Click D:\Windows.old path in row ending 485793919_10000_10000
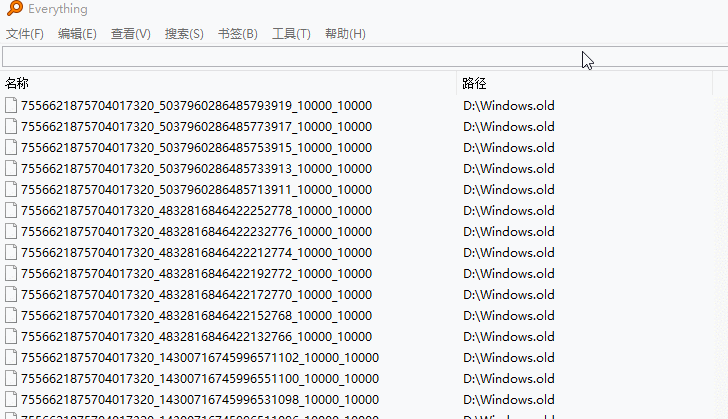 509,106
